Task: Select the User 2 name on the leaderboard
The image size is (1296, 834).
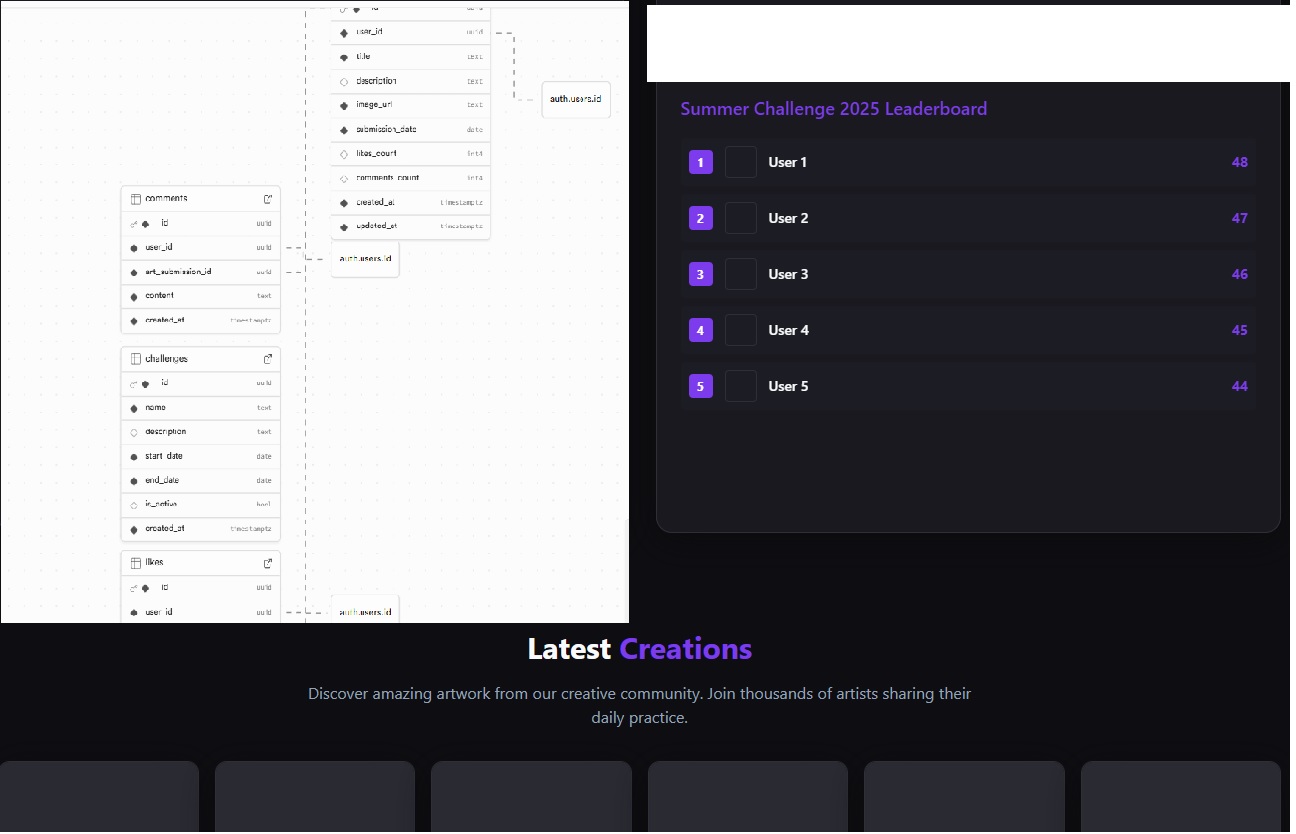Action: coord(788,218)
